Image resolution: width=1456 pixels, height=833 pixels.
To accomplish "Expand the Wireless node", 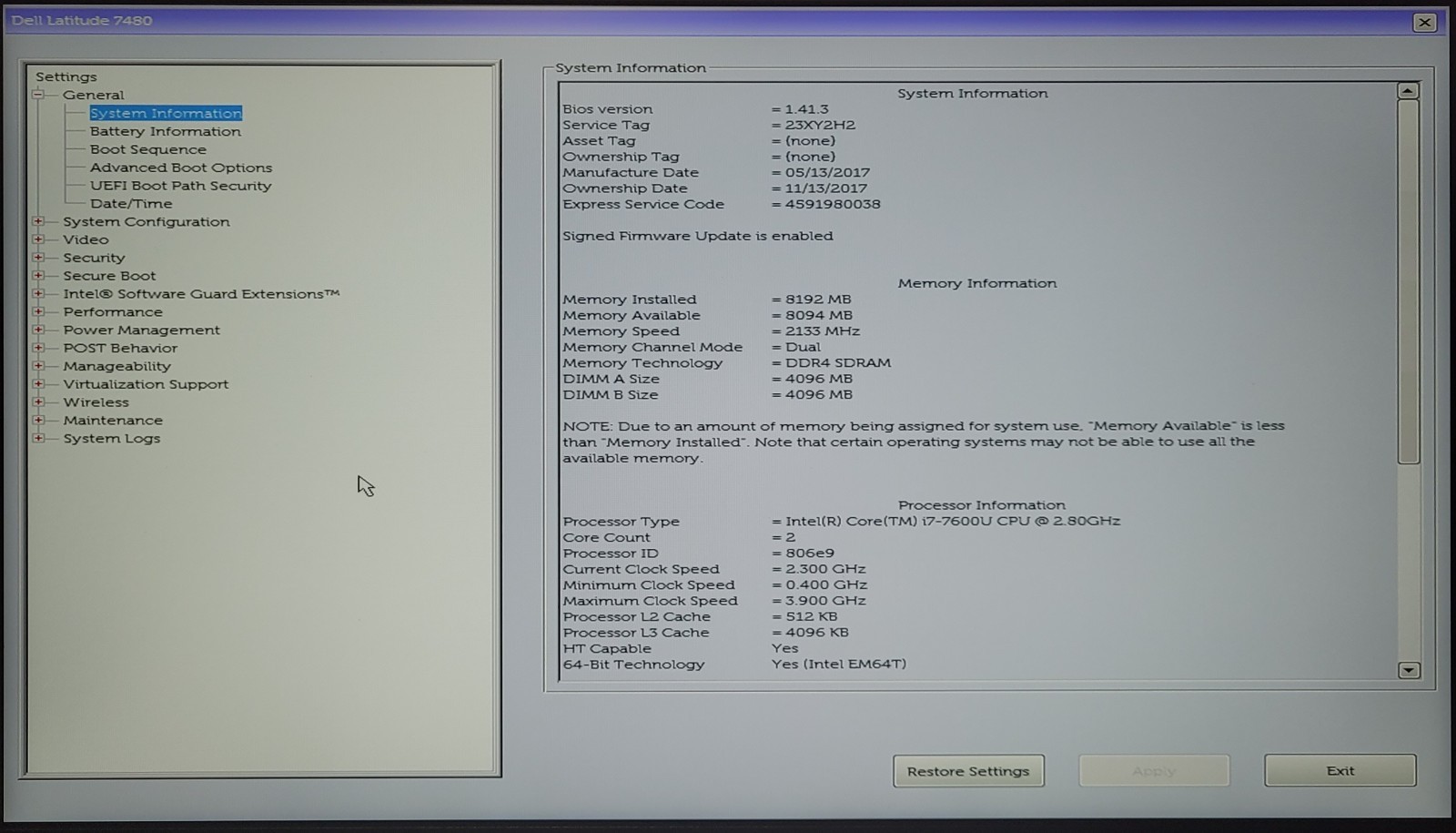I will 38,401.
